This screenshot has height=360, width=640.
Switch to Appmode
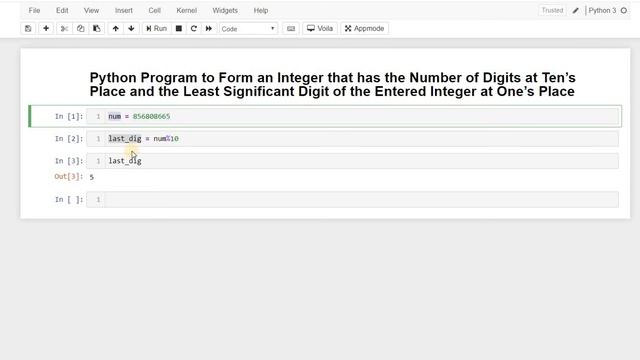[364, 29]
